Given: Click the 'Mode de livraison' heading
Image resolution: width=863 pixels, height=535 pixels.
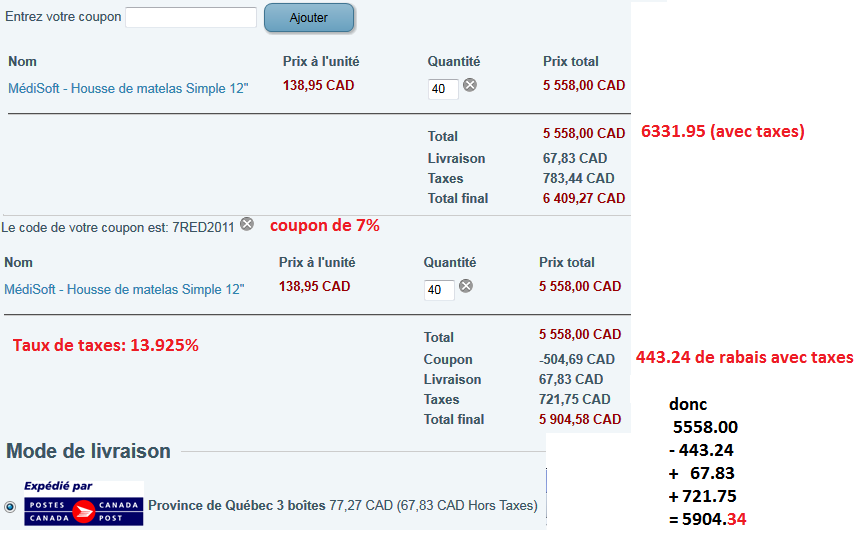Looking at the screenshot, I should [88, 451].
